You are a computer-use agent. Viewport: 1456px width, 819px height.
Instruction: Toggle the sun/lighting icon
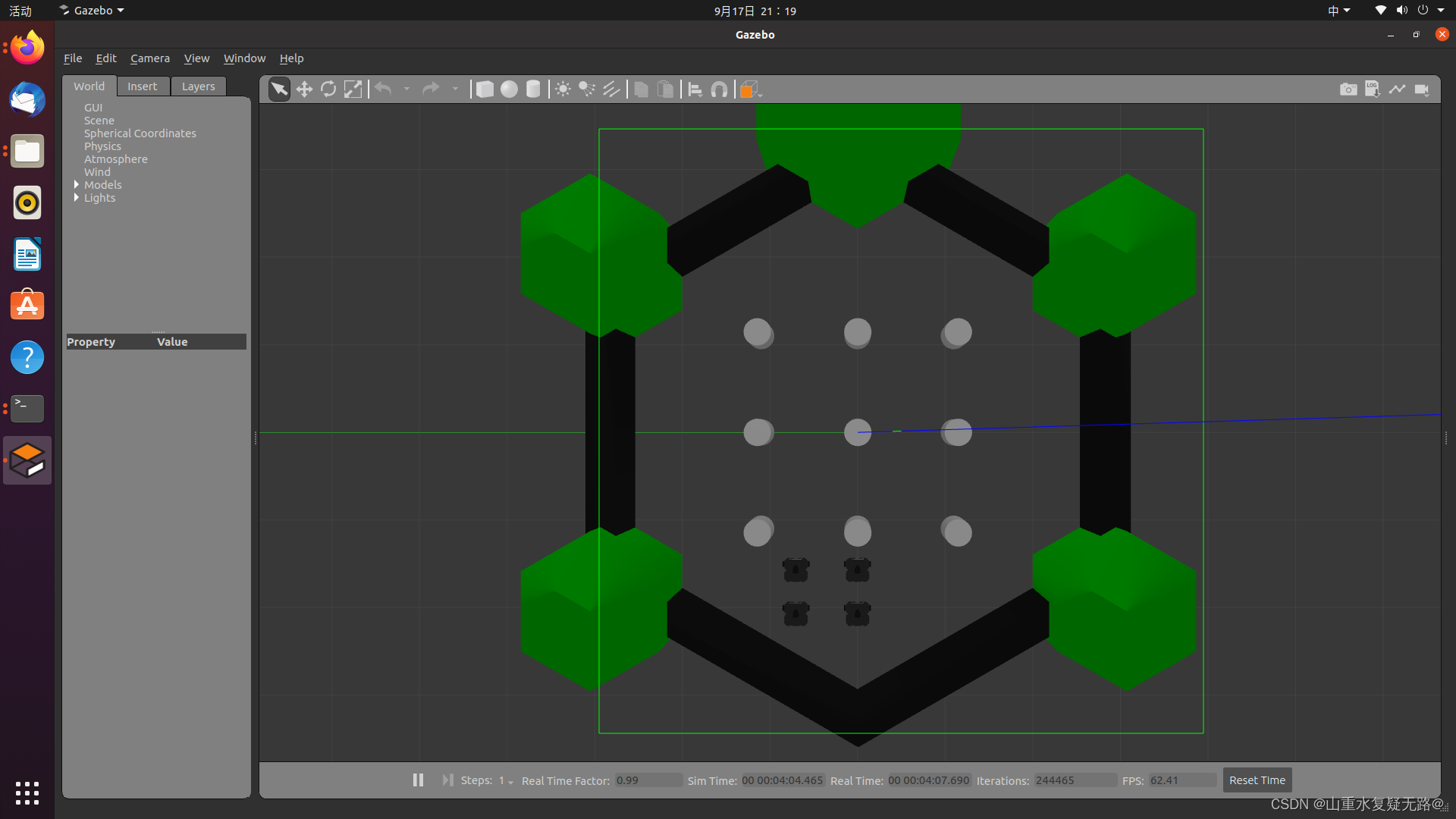pos(562,89)
